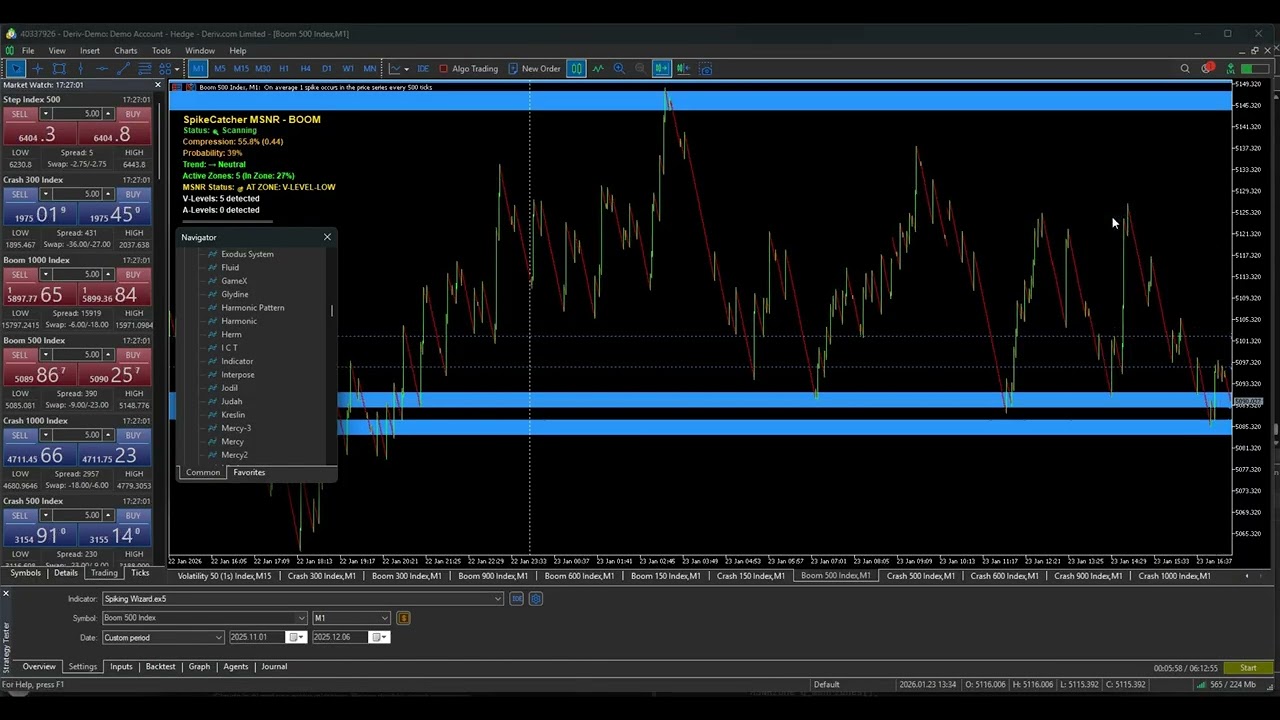Close the Navigator panel
1280x720 pixels.
pos(327,237)
